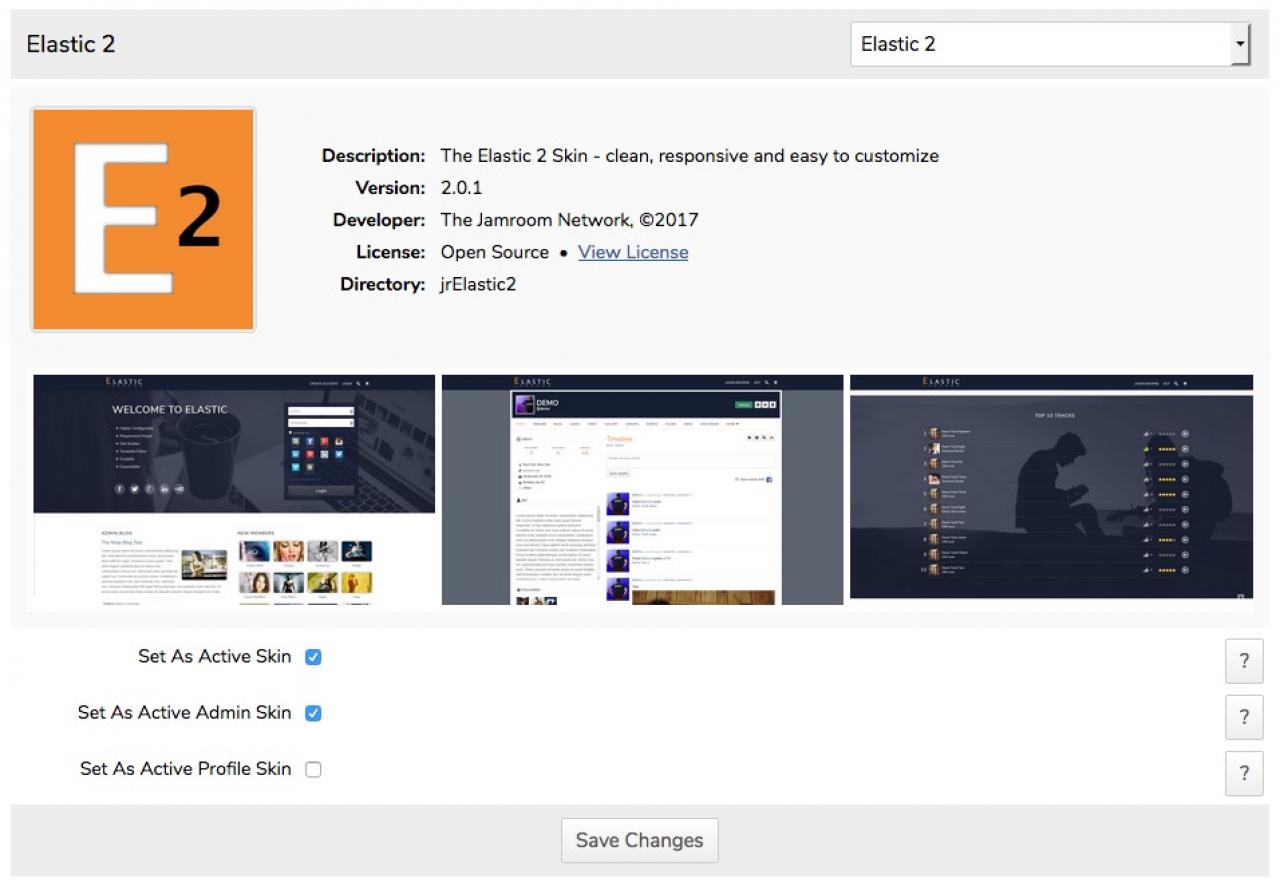Click the developer text "The Jamroom Network, ©2017"
1280x886 pixels.
570,220
